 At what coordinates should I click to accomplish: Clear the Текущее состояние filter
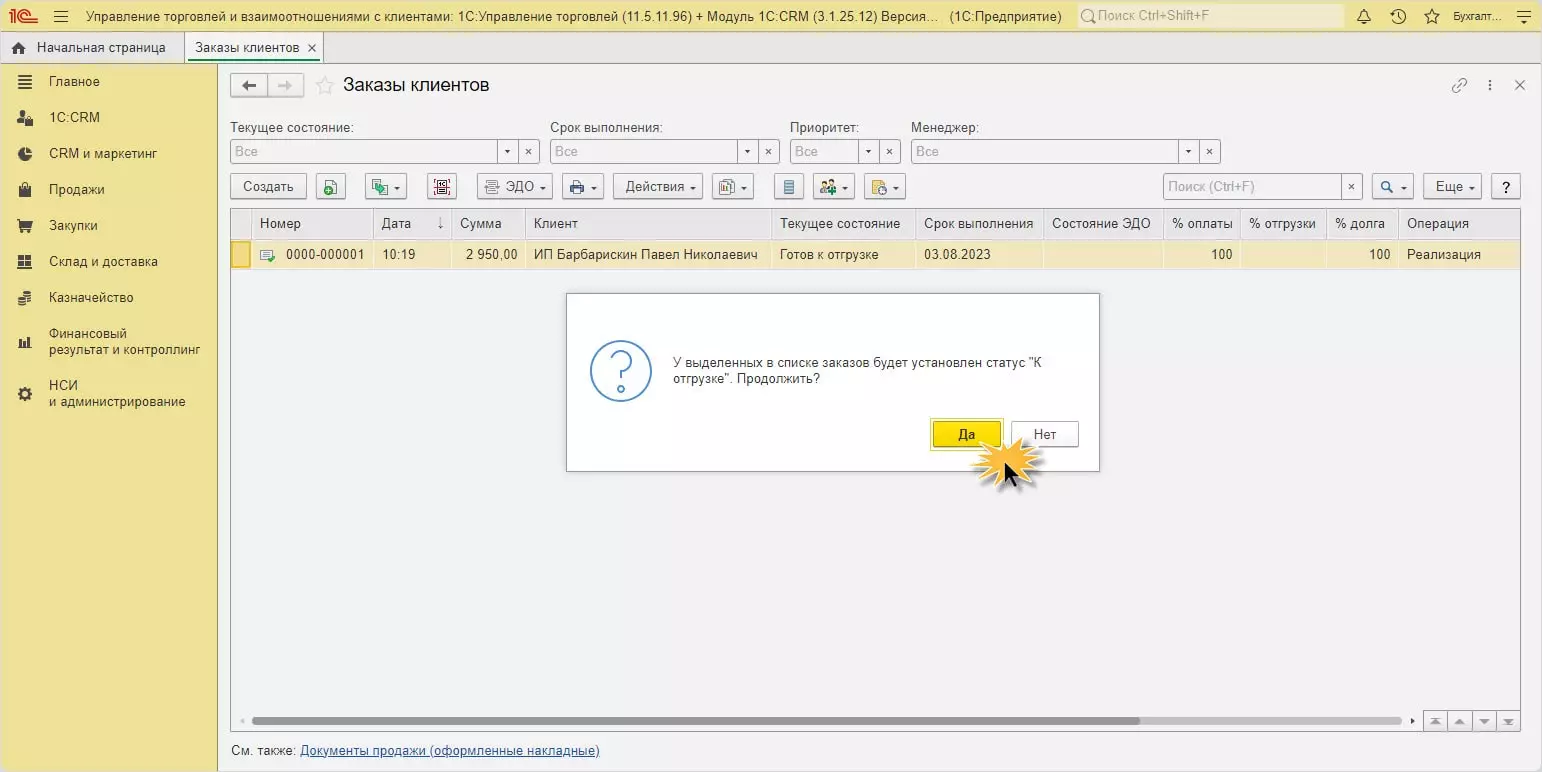530,152
